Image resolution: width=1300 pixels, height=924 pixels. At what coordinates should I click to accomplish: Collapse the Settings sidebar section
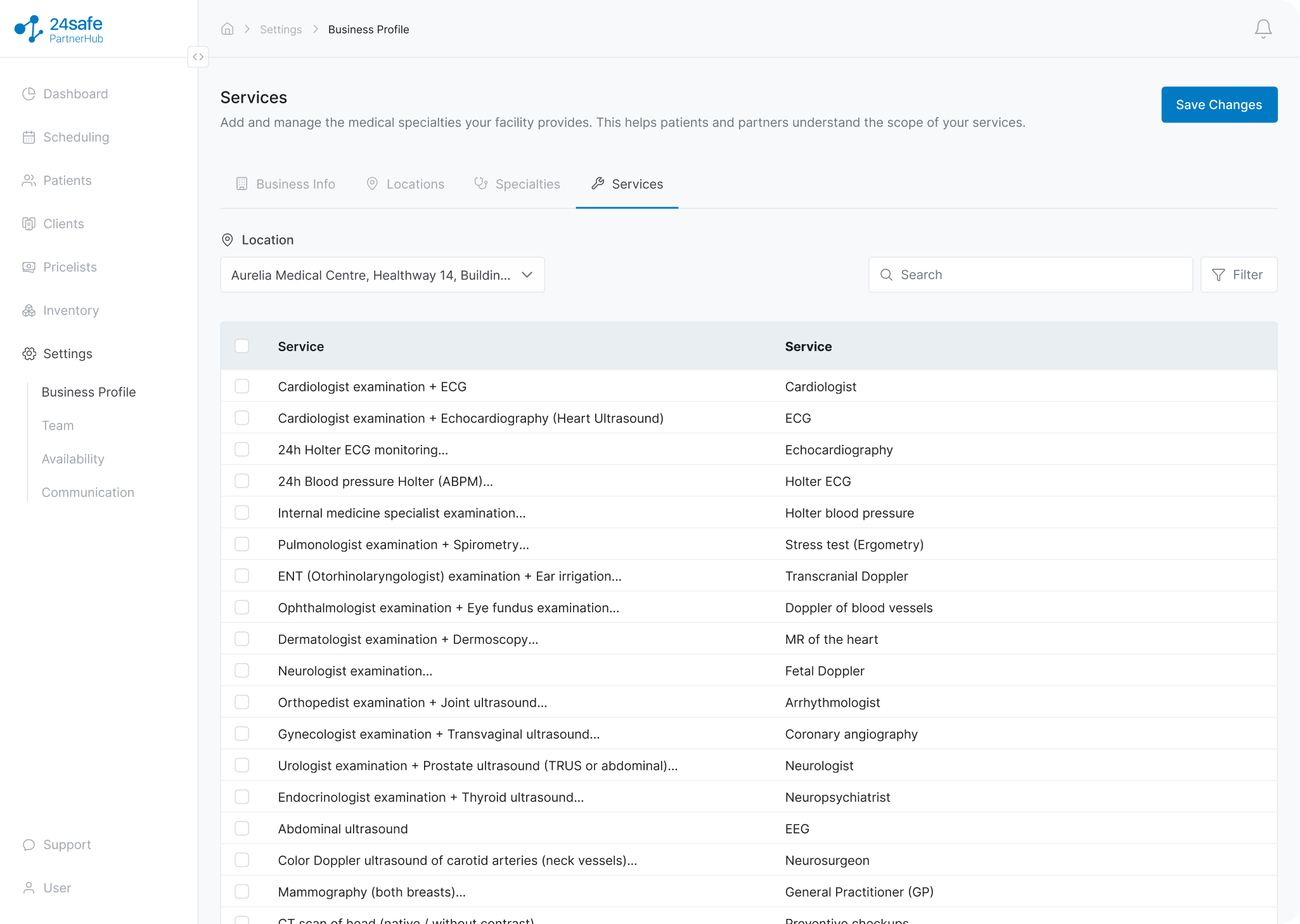[x=68, y=354]
